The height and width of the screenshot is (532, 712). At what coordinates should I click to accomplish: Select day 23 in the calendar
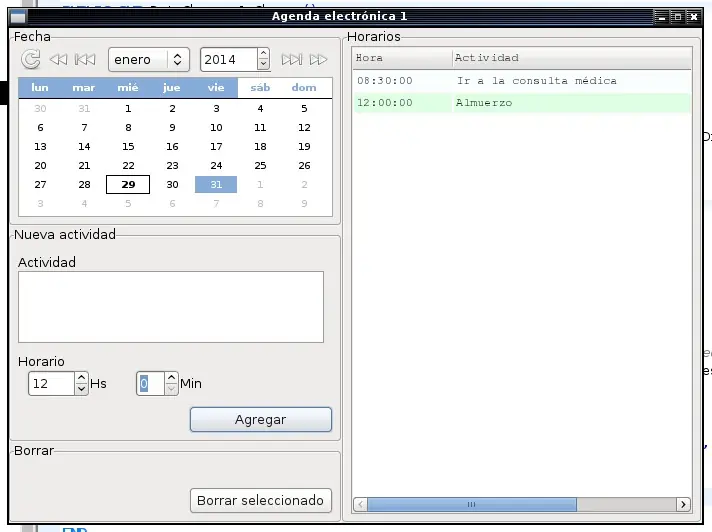pos(172,165)
